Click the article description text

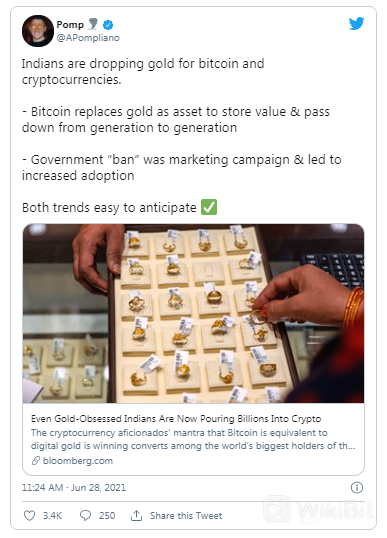pyautogui.click(x=193, y=439)
